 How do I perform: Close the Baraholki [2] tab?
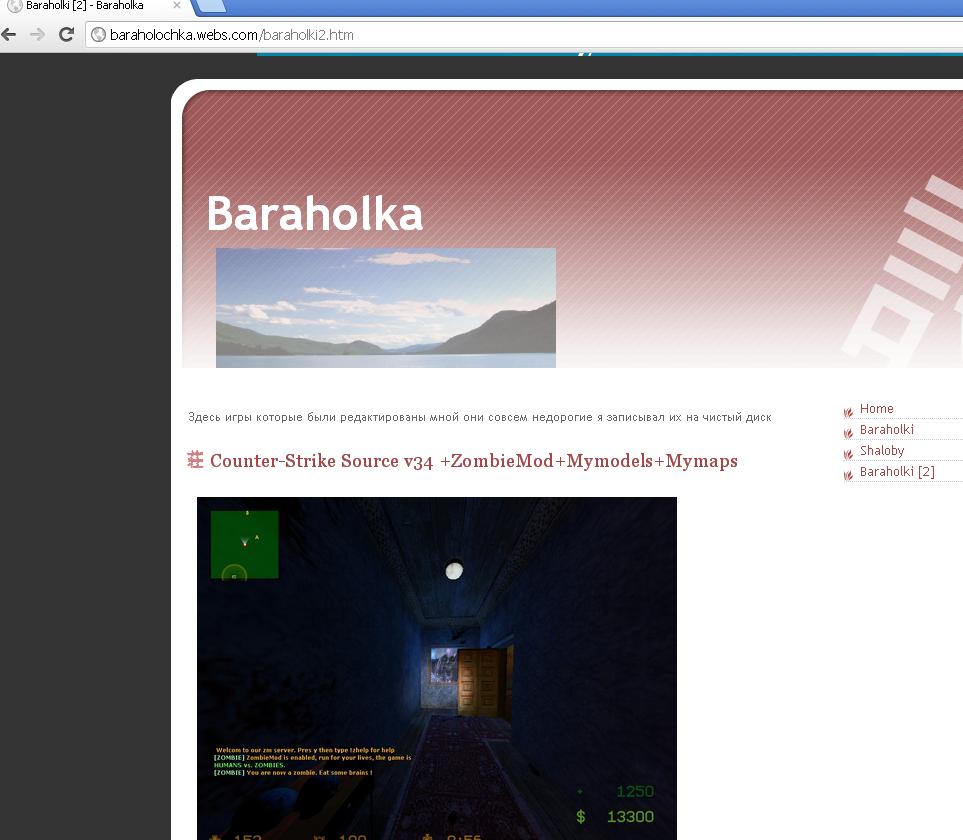177,5
